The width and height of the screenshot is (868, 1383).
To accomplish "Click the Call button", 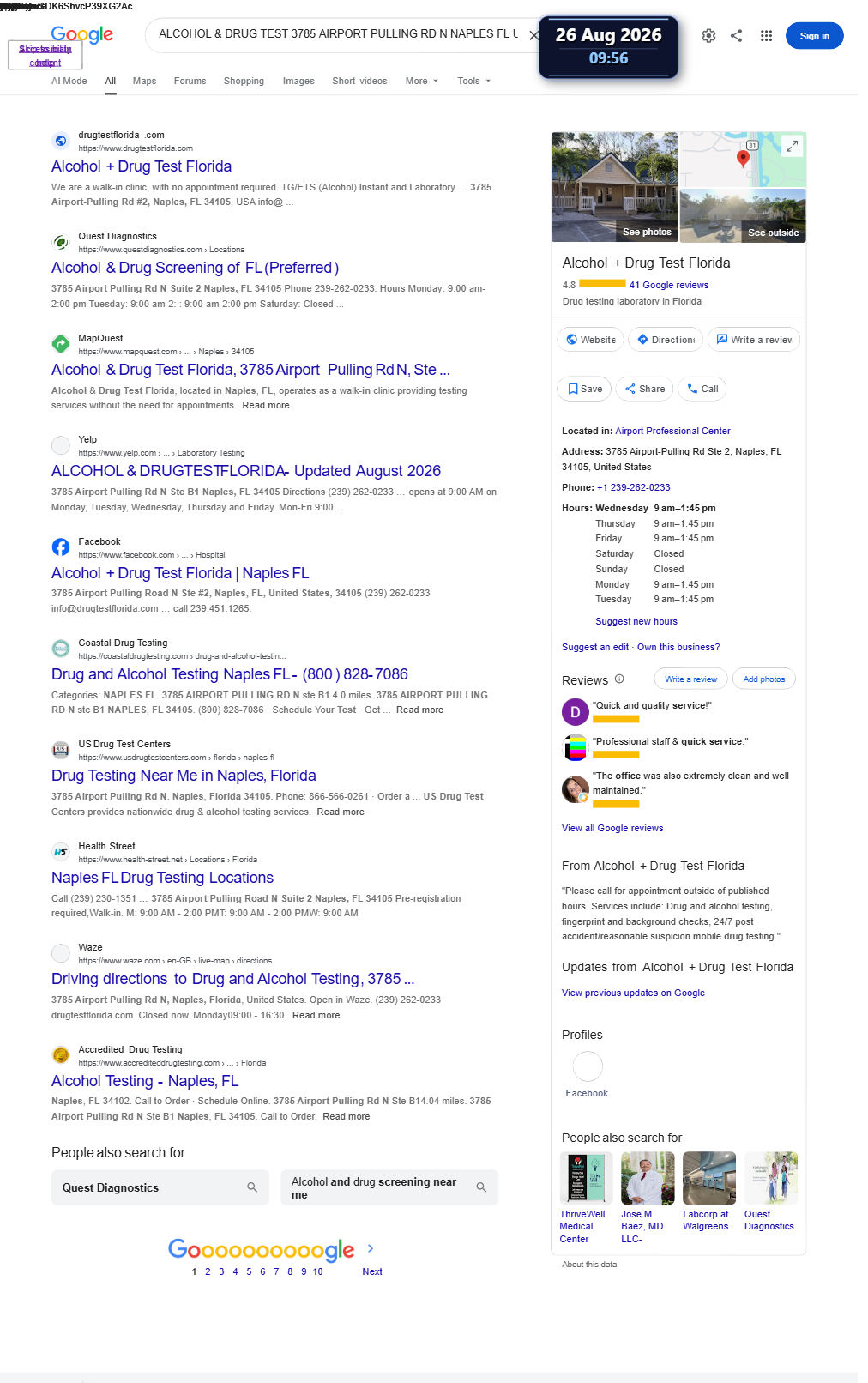I will 702,389.
